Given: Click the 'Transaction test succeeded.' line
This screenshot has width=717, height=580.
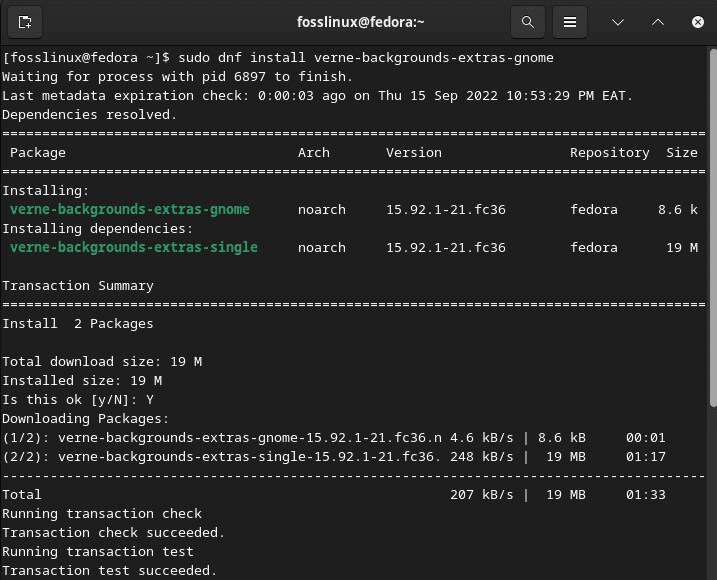Looking at the screenshot, I should [x=110, y=571].
